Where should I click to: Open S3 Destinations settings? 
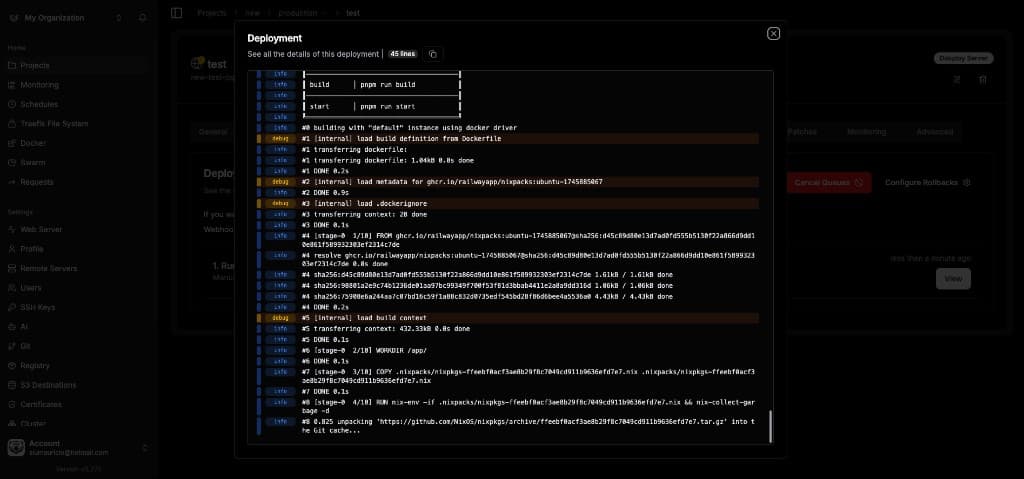click(x=48, y=385)
